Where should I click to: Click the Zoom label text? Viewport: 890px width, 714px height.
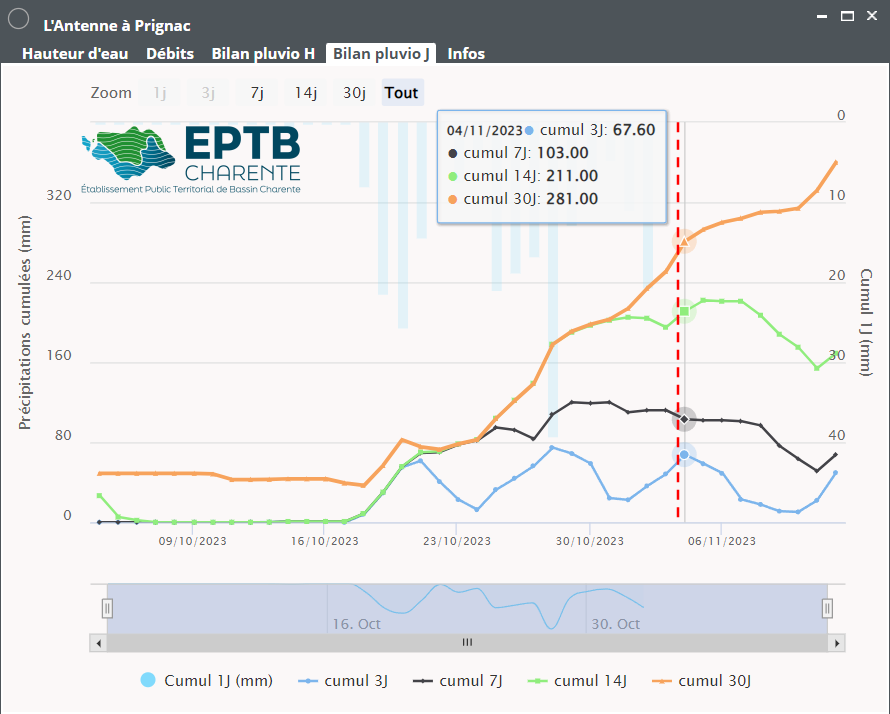click(111, 93)
